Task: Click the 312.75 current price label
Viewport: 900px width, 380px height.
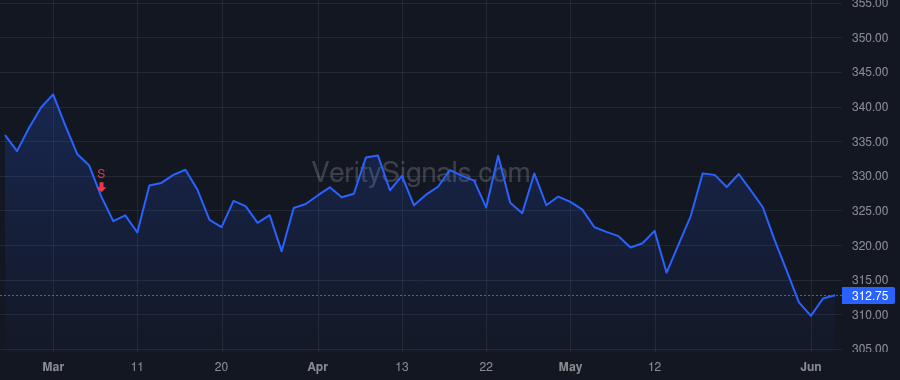Action: (x=868, y=296)
